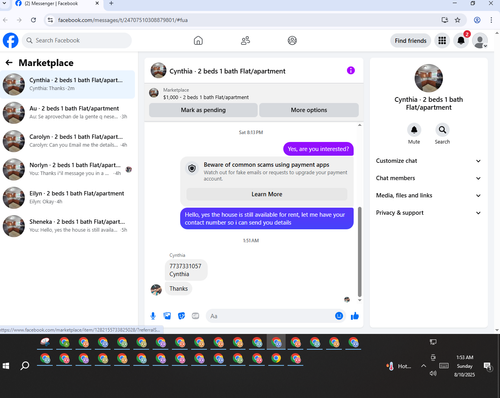The width and height of the screenshot is (500, 398).
Task: Mute the conversation with bell icon
Action: click(414, 130)
